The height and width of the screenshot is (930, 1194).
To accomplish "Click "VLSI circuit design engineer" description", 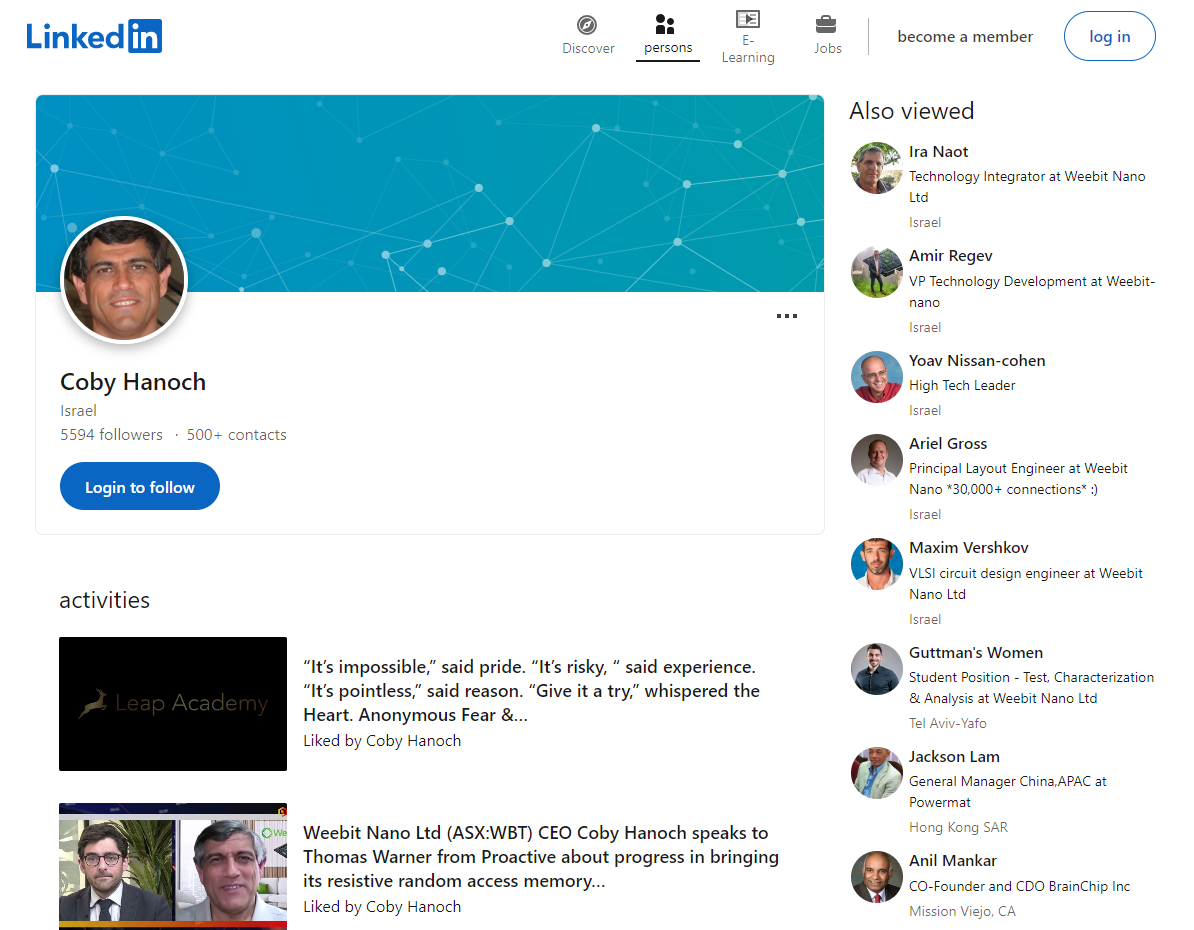I will point(1026,583).
